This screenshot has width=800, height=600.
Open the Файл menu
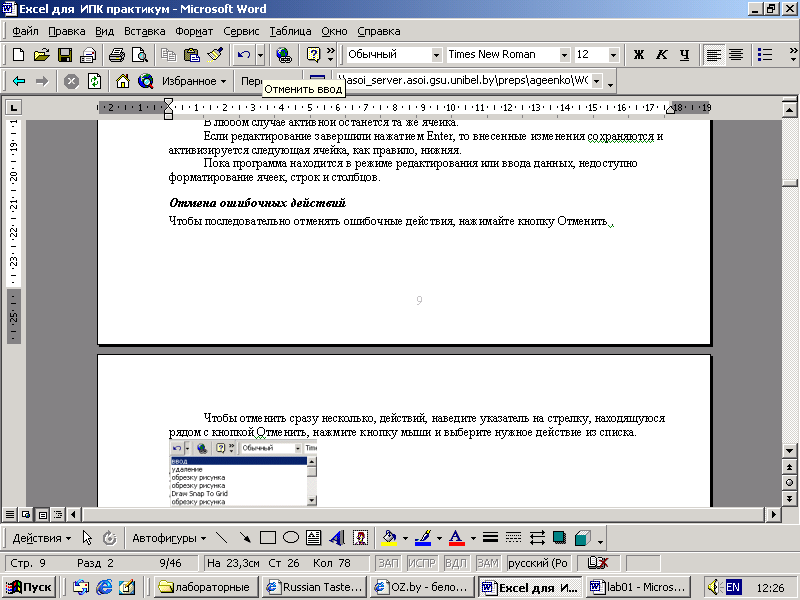[x=25, y=31]
